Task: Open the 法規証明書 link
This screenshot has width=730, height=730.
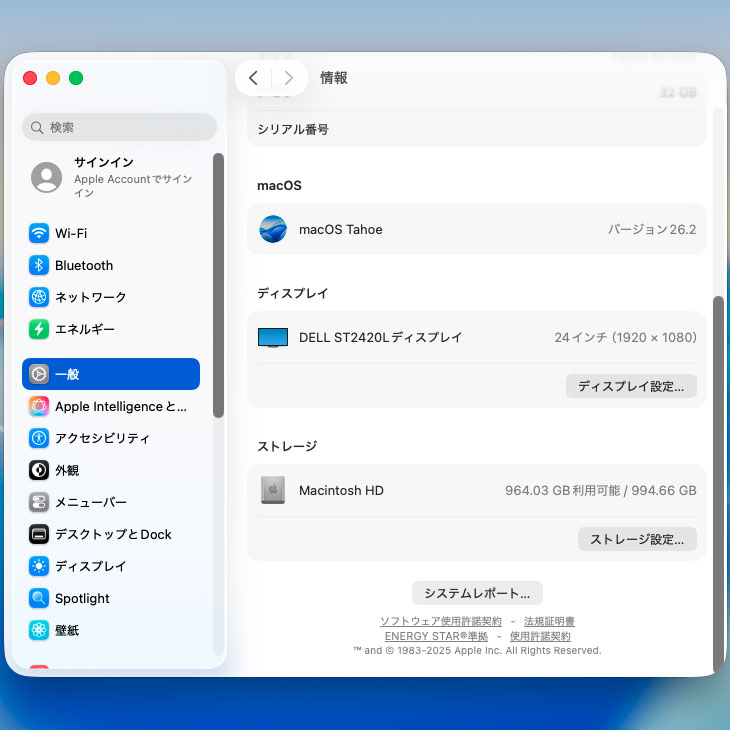Action: point(549,621)
